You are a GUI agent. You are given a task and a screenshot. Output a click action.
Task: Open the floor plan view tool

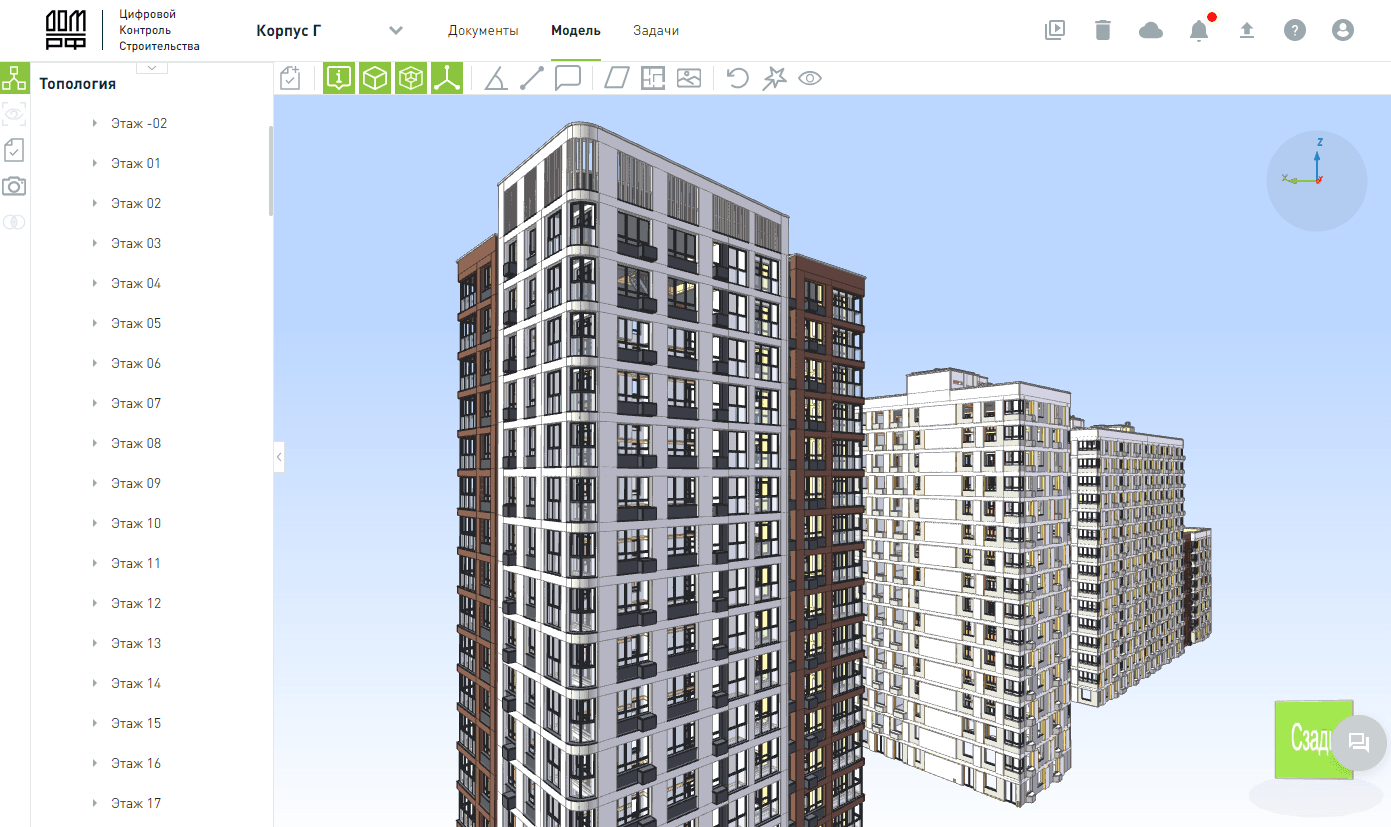click(652, 78)
